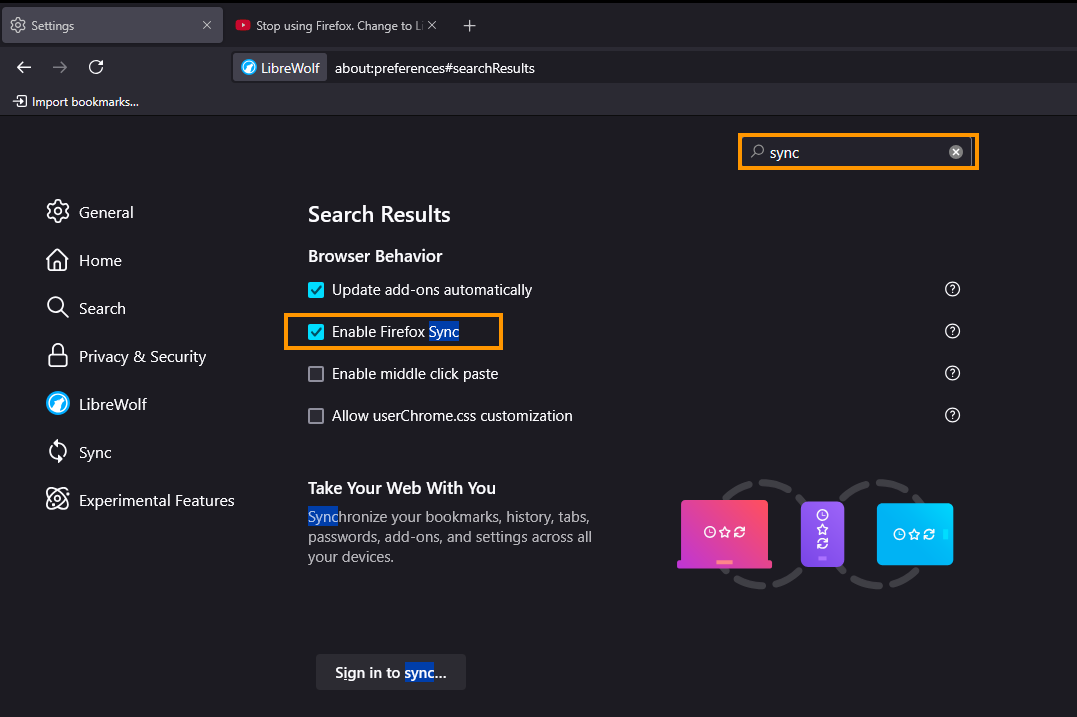Switch to the Settings tab
Image resolution: width=1077 pixels, height=717 pixels.
click(x=113, y=25)
